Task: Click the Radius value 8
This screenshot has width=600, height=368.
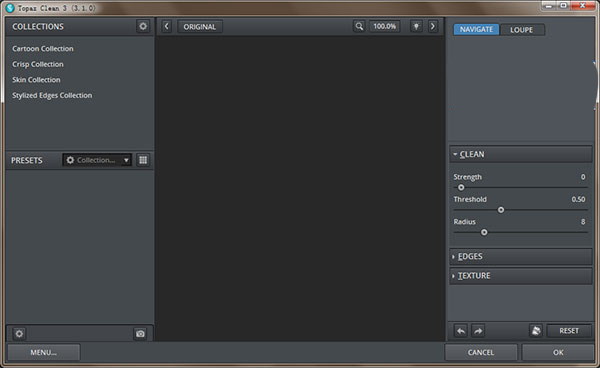Action: click(583, 222)
